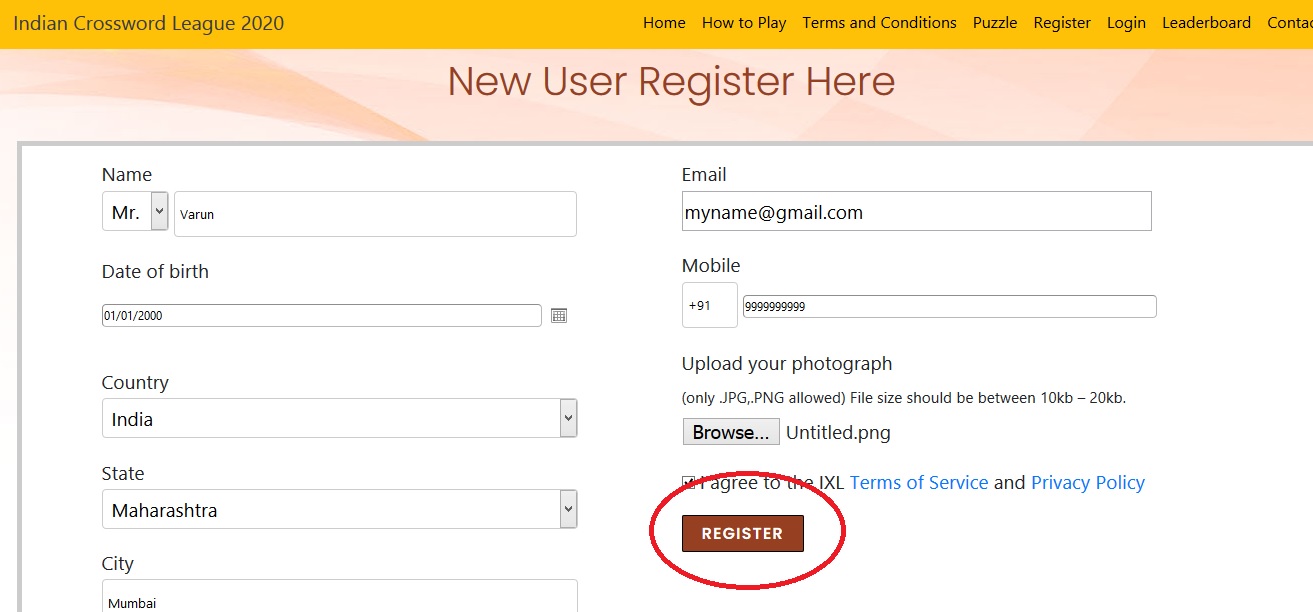The height and width of the screenshot is (612, 1313).
Task: Click Browse to upload a photograph
Action: tap(730, 432)
